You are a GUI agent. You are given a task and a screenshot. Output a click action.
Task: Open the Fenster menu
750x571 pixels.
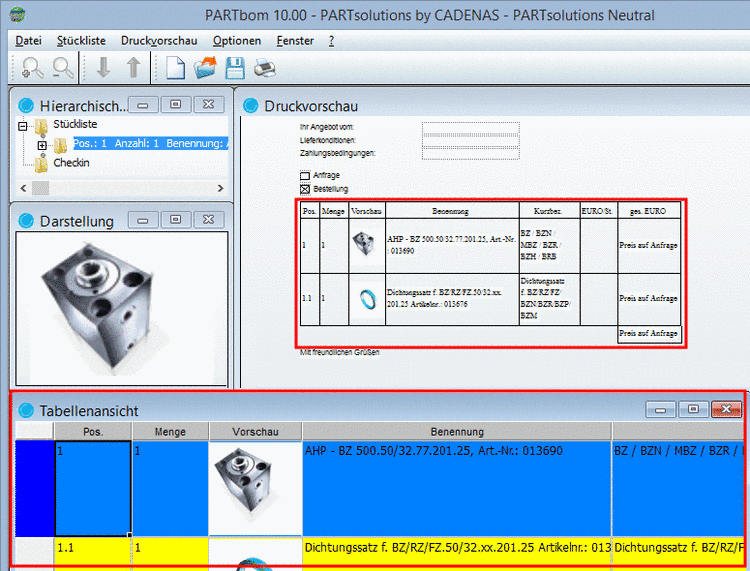click(295, 41)
